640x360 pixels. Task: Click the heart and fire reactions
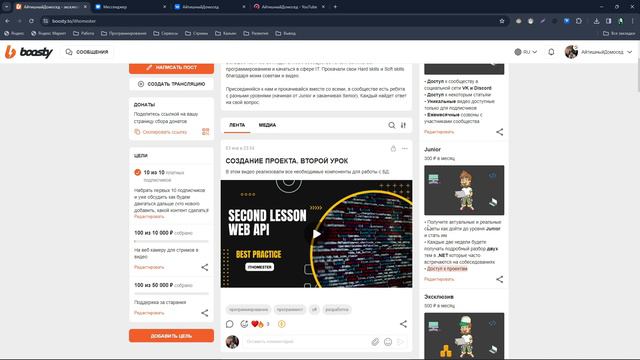258,324
